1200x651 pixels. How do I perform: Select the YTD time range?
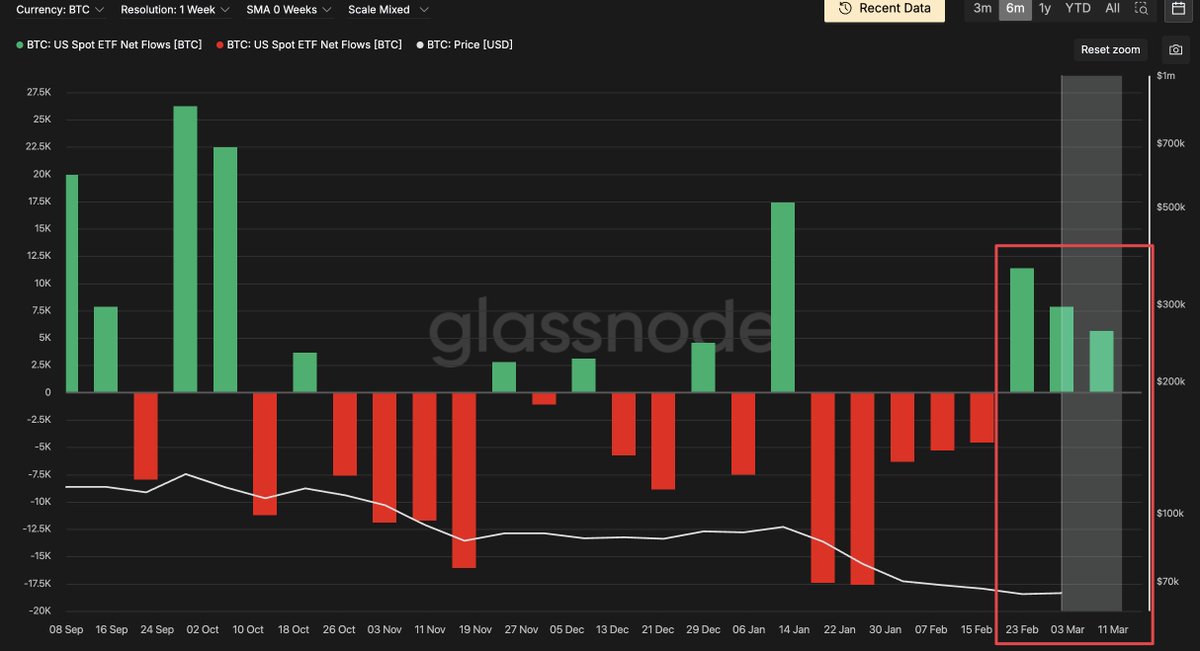tap(1078, 8)
